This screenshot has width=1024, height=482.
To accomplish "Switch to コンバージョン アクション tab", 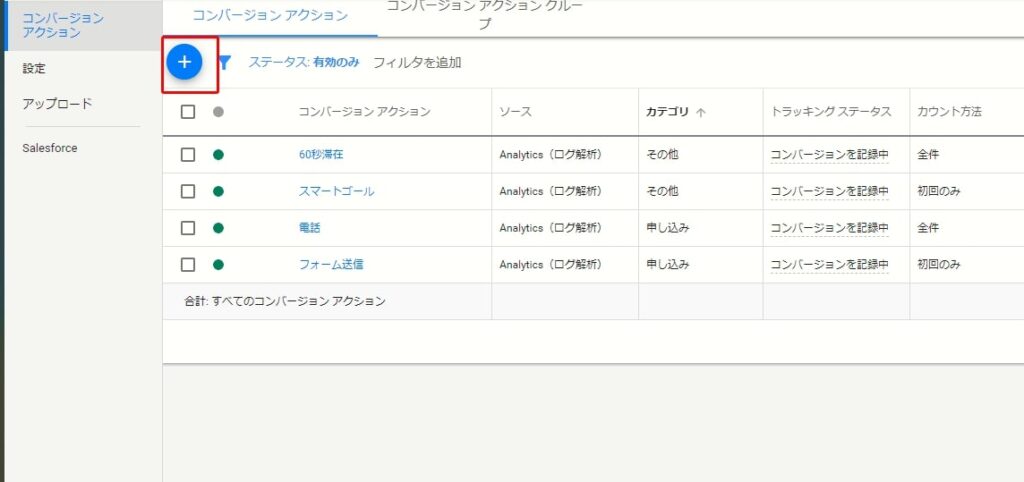I will [x=270, y=16].
